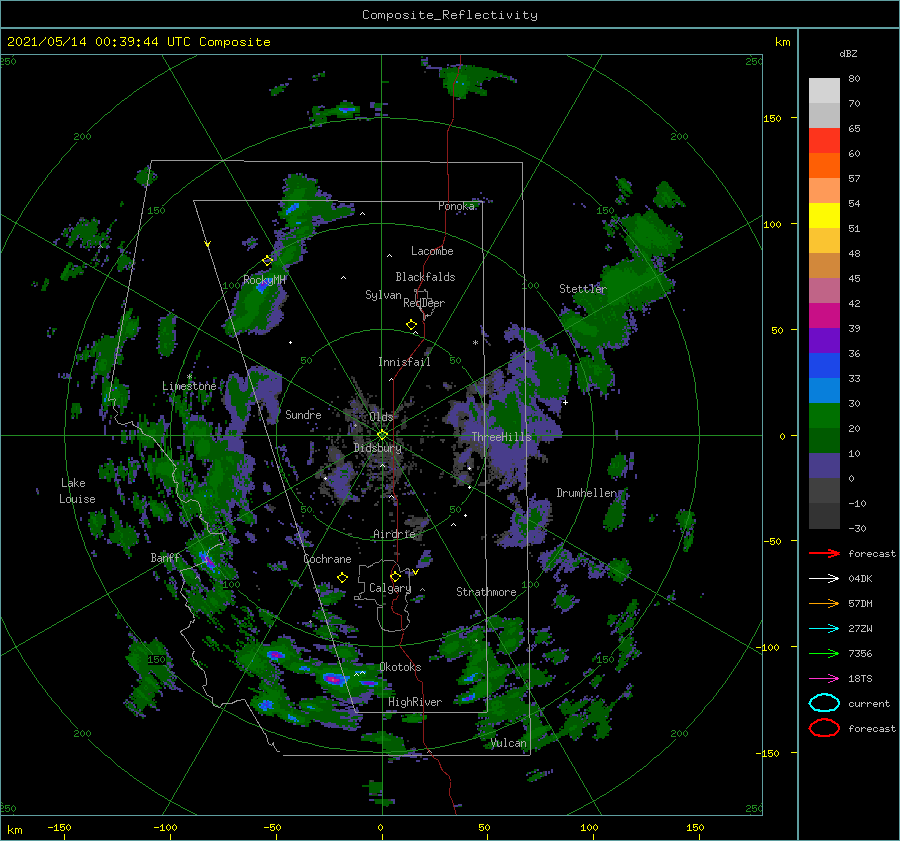Pick the slate-blue 10 dBZ color swatch
This screenshot has width=900, height=841.
click(824, 466)
